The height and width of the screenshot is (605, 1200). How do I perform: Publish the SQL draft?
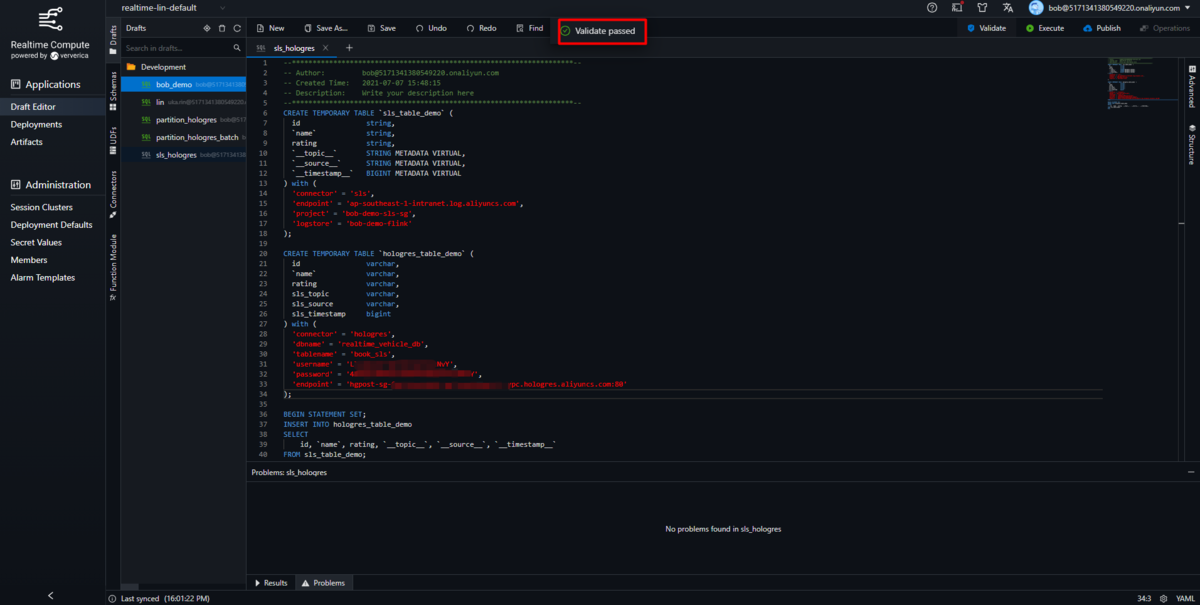click(1102, 28)
